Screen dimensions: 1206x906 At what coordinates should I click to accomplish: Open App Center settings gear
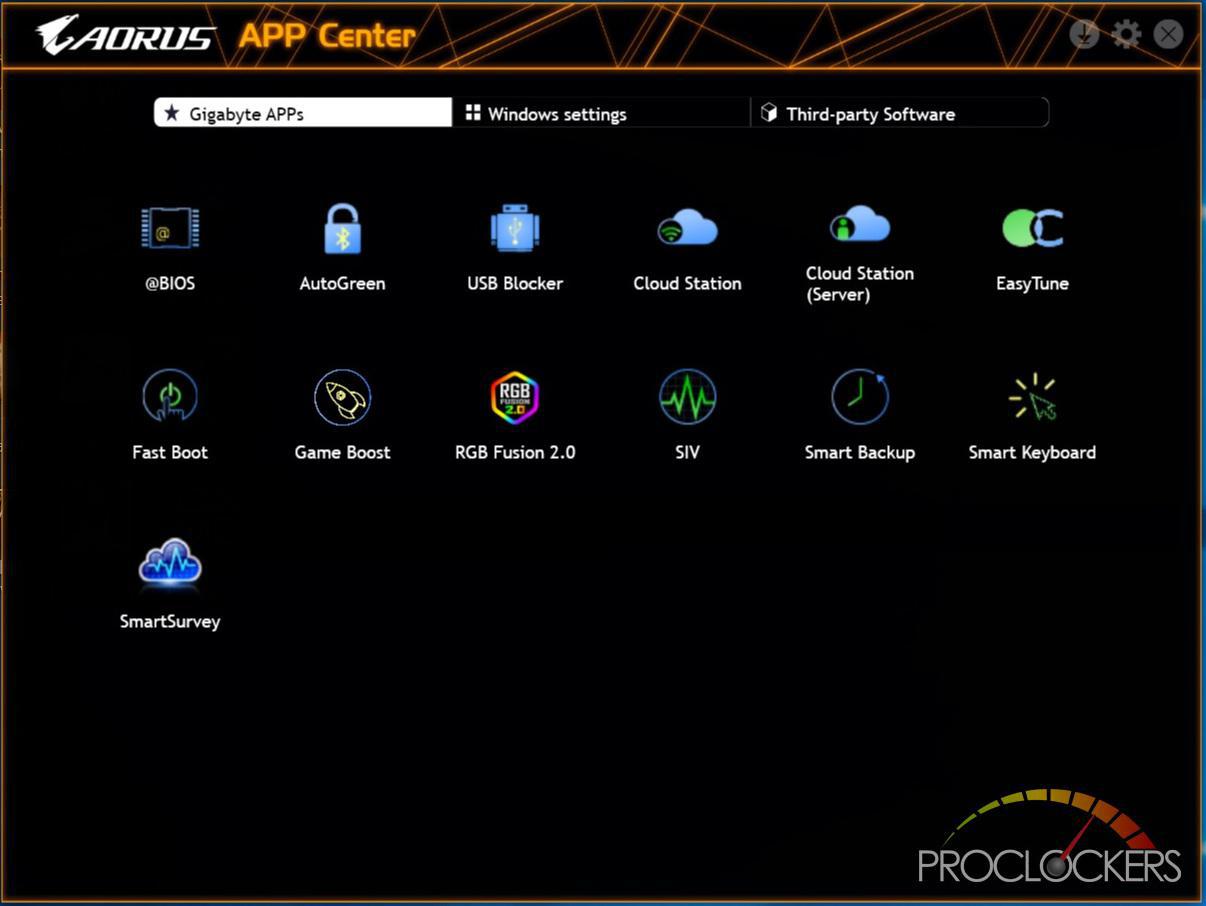[x=1127, y=35]
